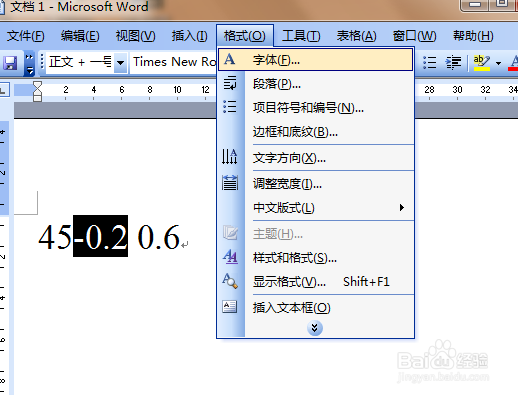Click the formatting toolbar's dotted move handle
This screenshot has width=518, height=395.
point(42,62)
